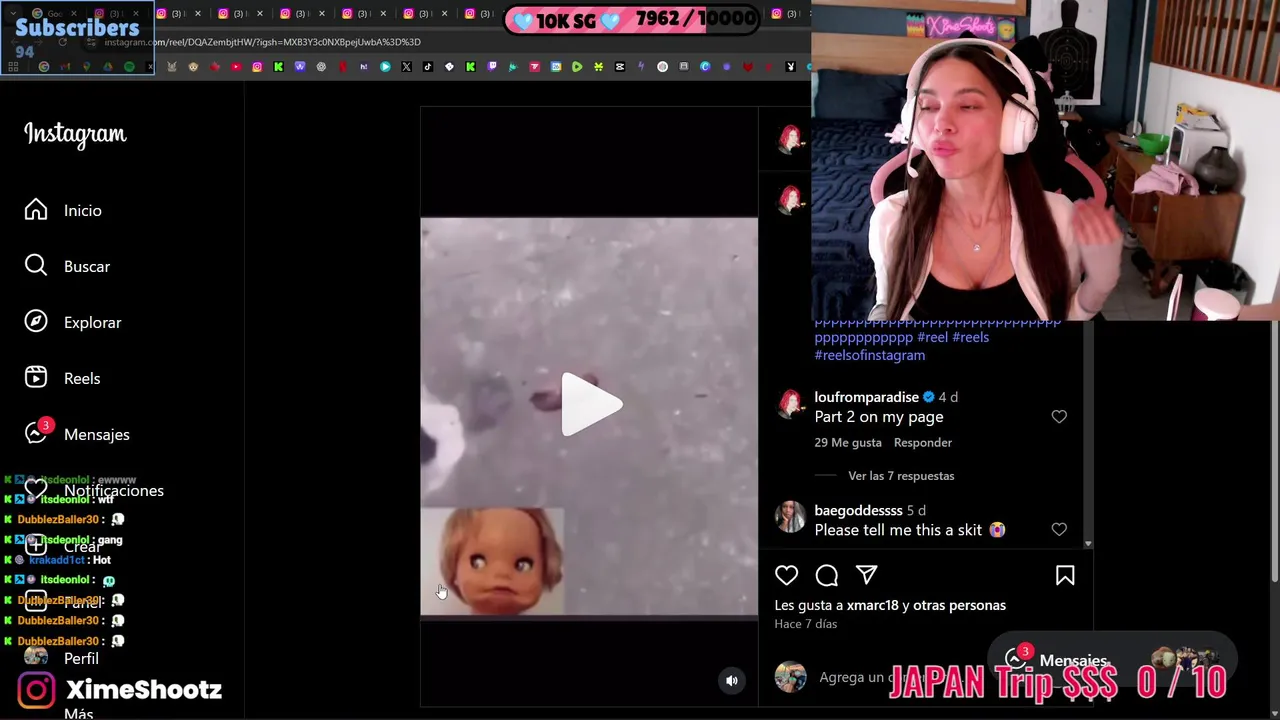
Task: Open comments via speech bubble icon
Action: [827, 575]
